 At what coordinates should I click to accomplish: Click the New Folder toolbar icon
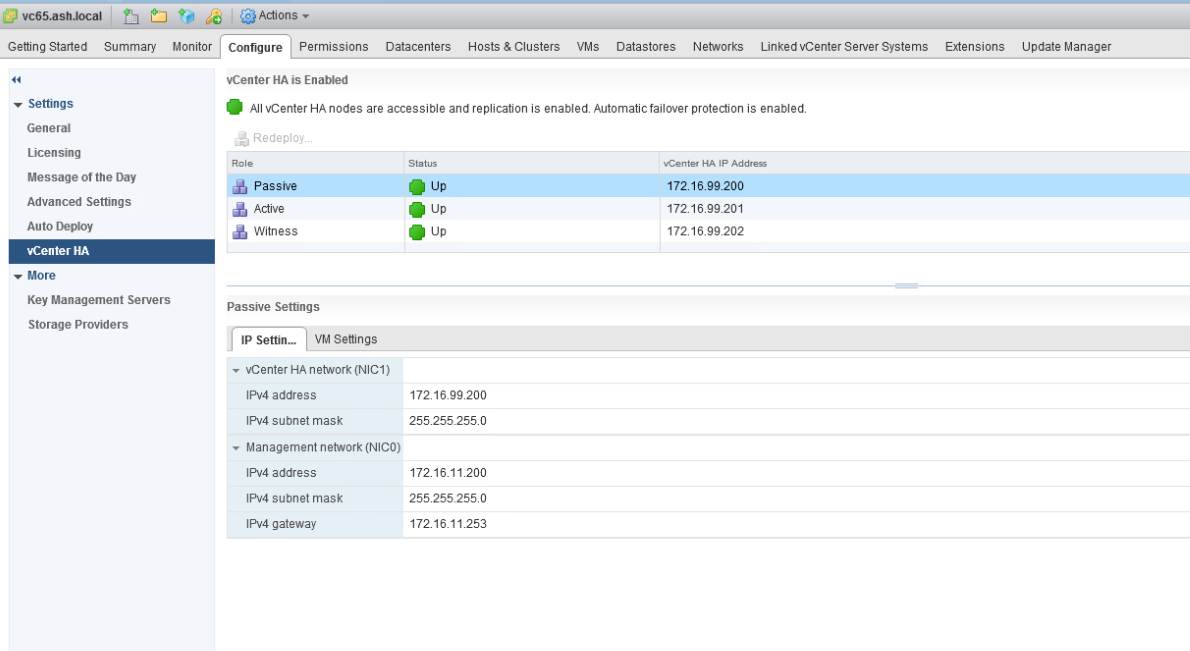[x=159, y=16]
